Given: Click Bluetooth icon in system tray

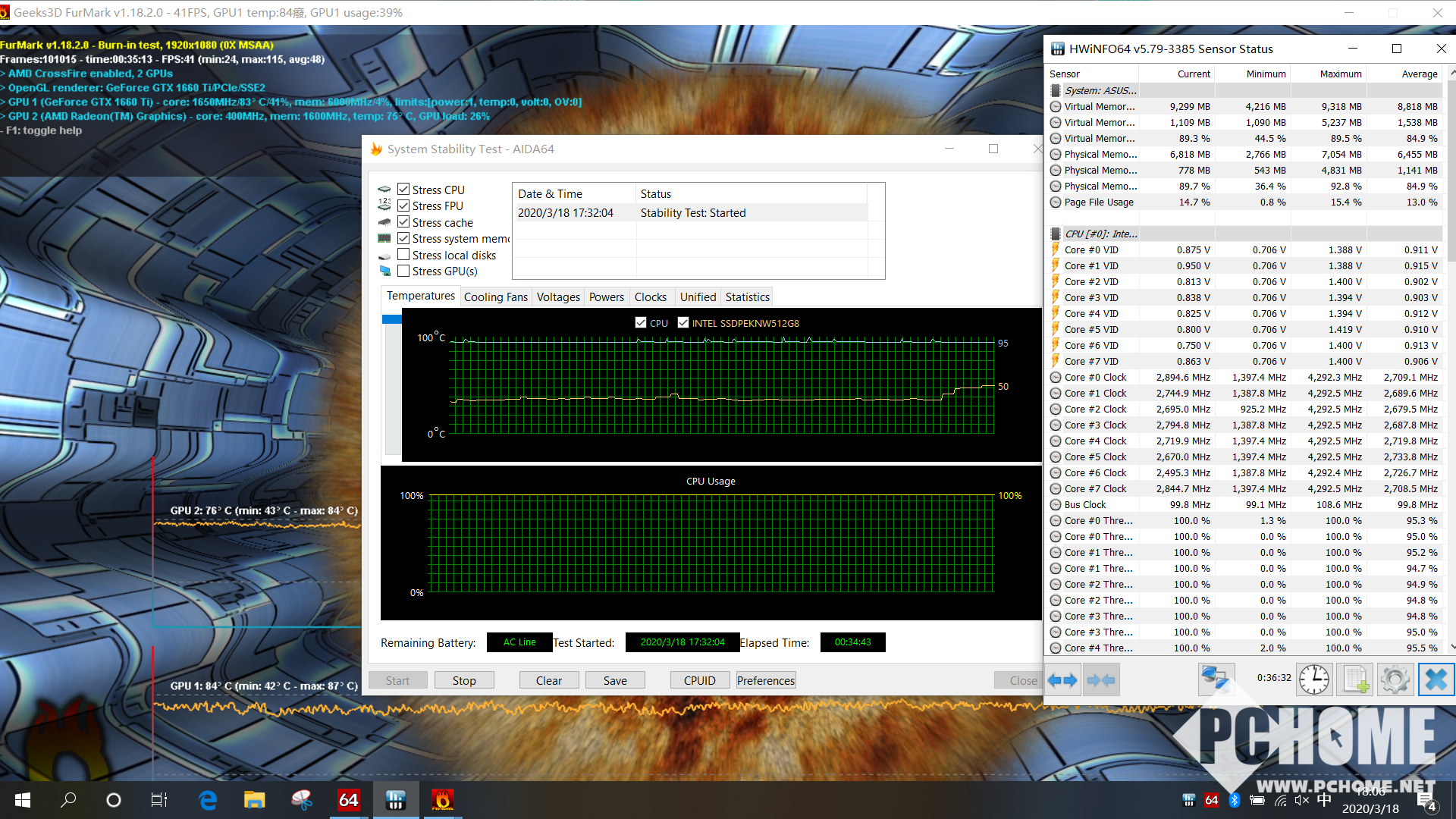Looking at the screenshot, I should (1234, 800).
